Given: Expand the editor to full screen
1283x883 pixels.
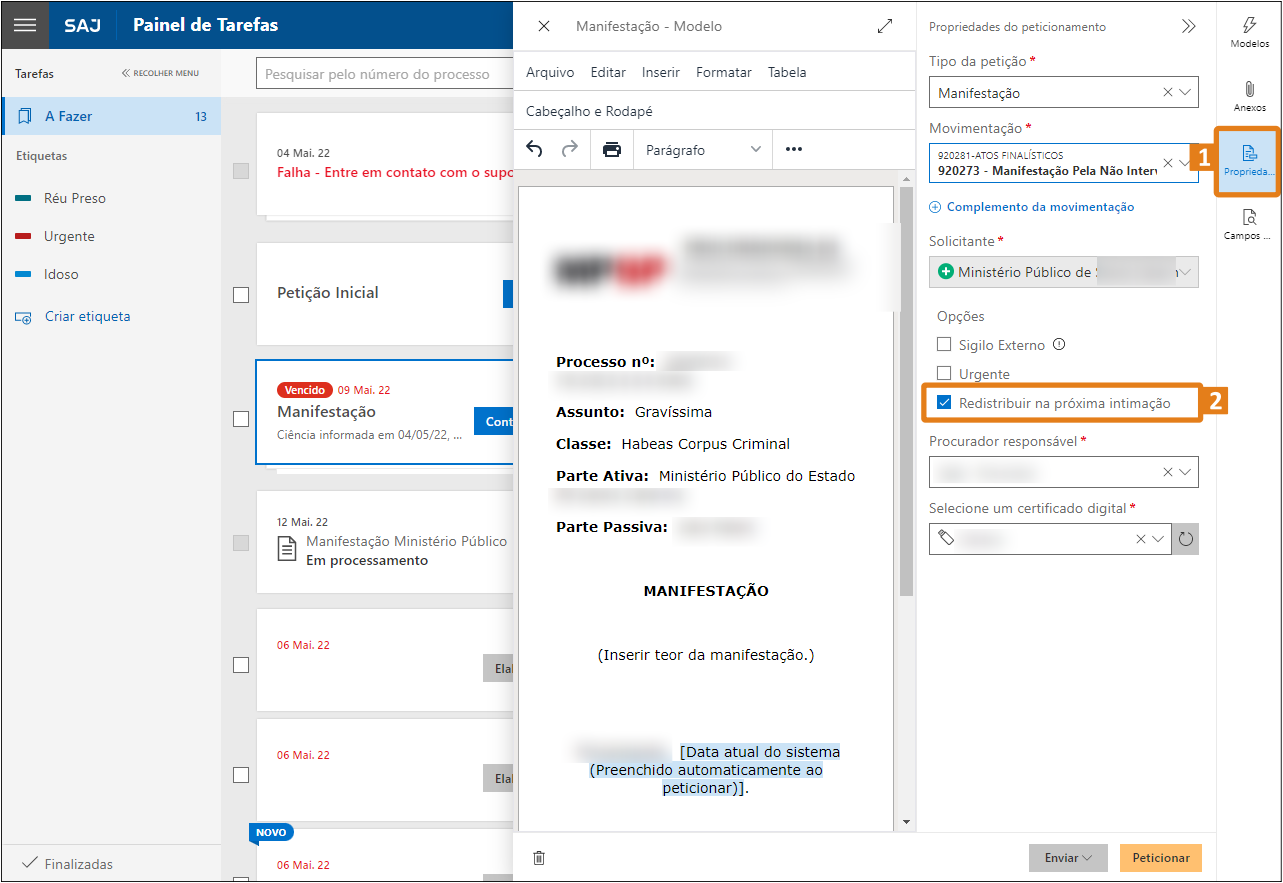Looking at the screenshot, I should click(x=885, y=27).
